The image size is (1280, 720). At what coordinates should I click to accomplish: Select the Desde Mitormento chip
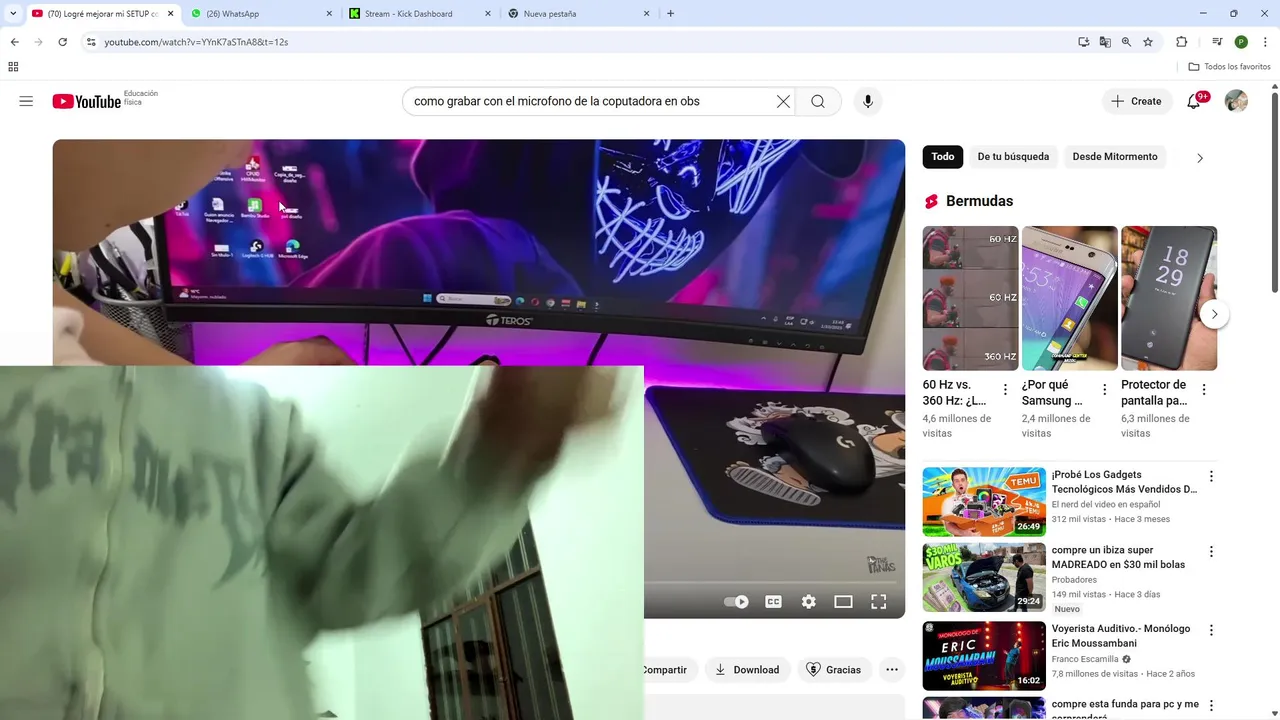click(x=1115, y=157)
